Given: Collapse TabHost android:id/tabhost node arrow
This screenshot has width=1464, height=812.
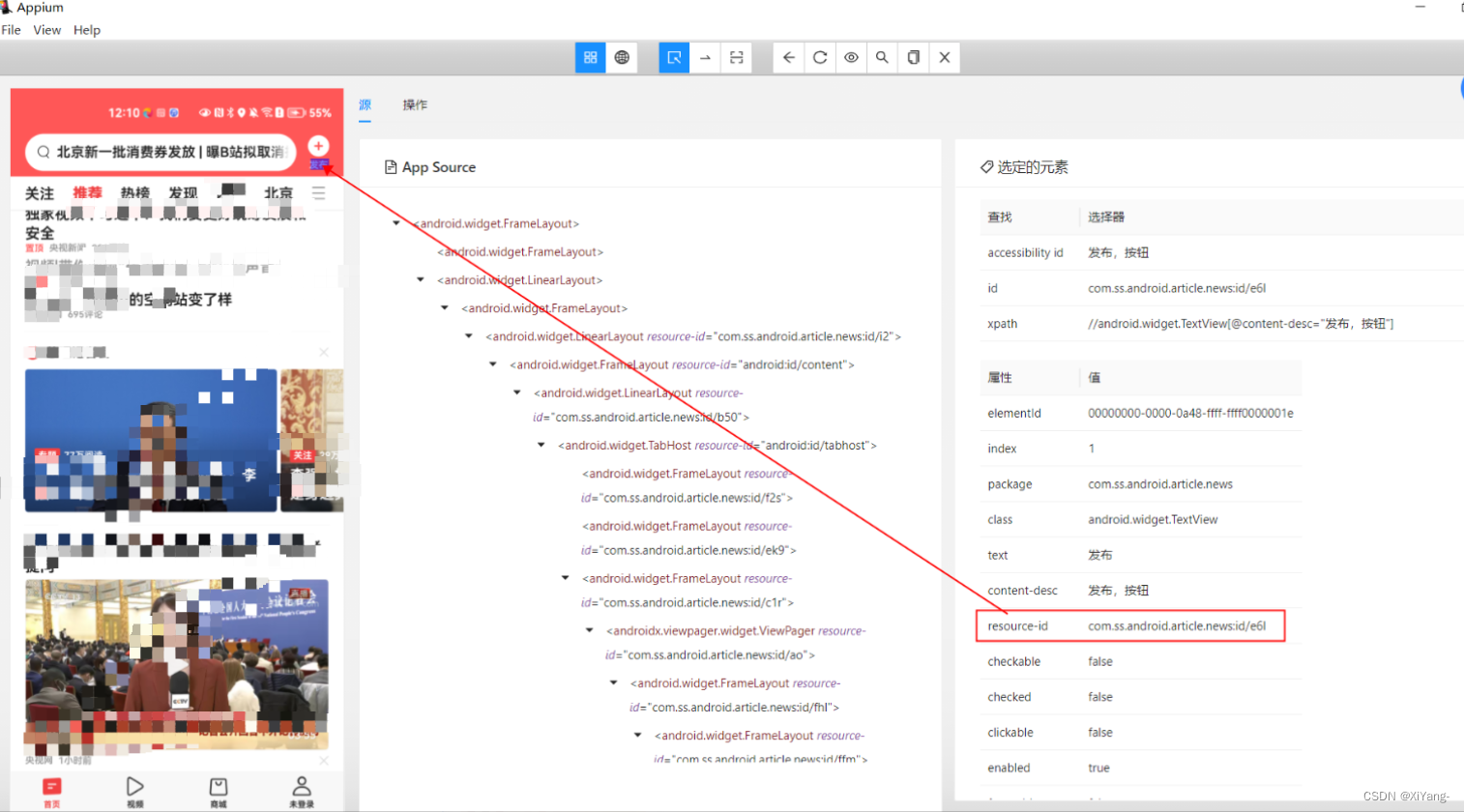Looking at the screenshot, I should pyautogui.click(x=541, y=445).
